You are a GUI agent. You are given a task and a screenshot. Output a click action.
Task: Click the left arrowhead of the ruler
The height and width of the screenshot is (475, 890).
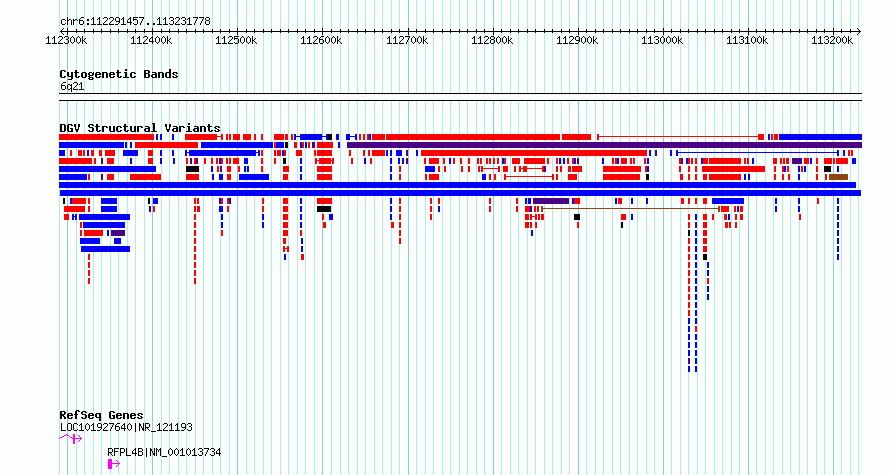pyautogui.click(x=62, y=31)
